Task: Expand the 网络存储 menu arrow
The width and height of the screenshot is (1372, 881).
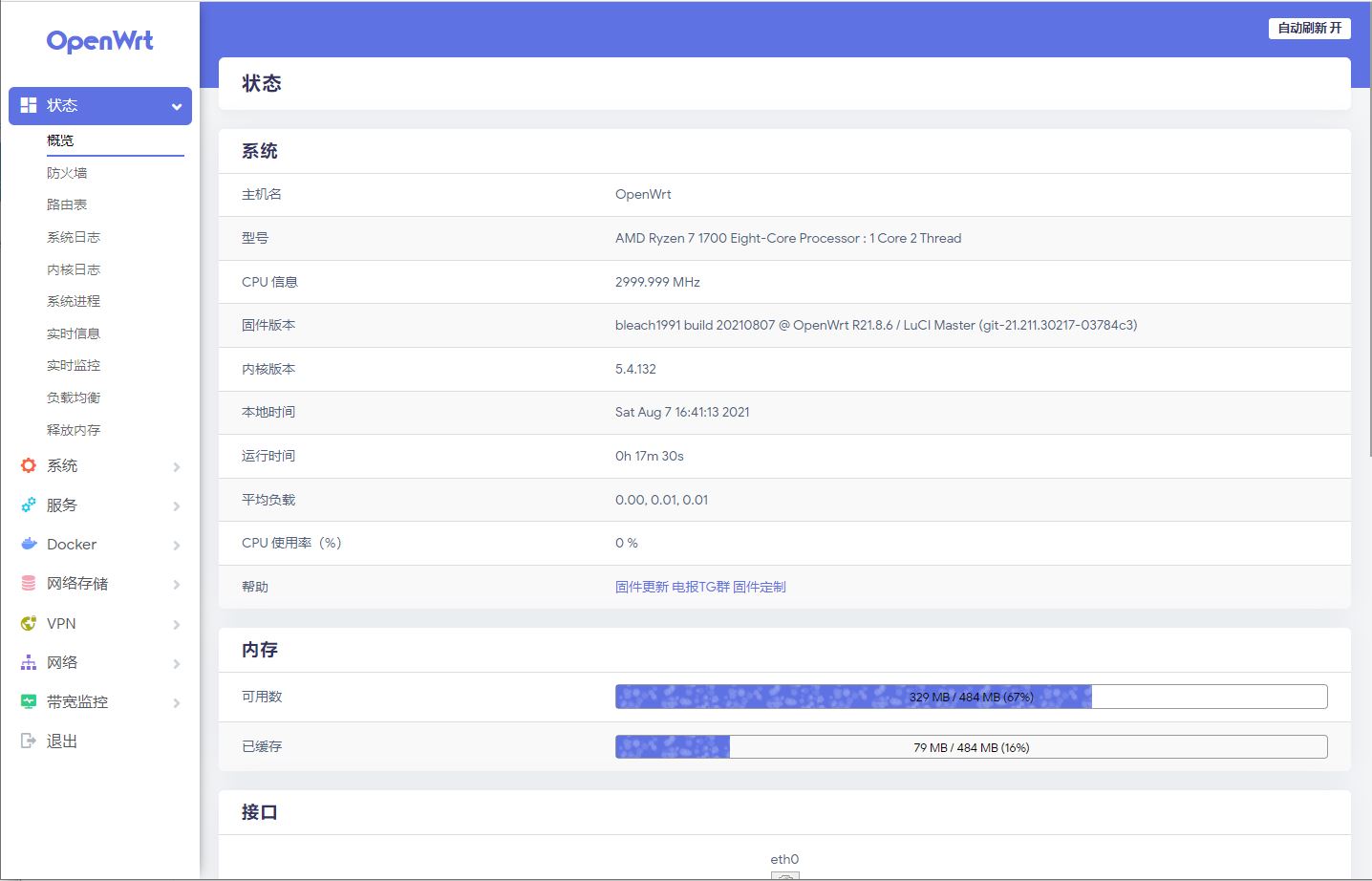Action: pos(177,585)
